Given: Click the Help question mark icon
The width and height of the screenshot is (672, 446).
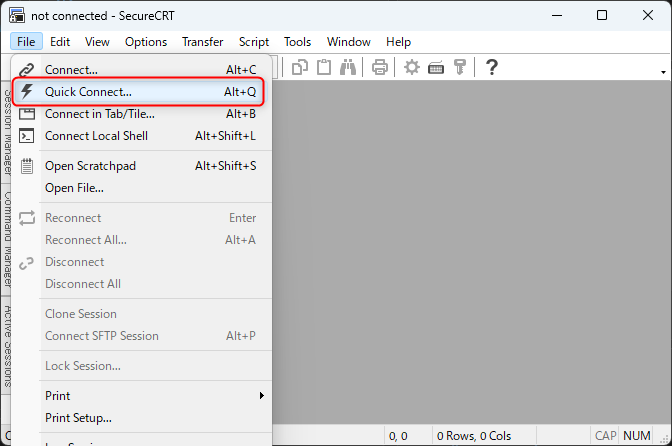Looking at the screenshot, I should [492, 67].
